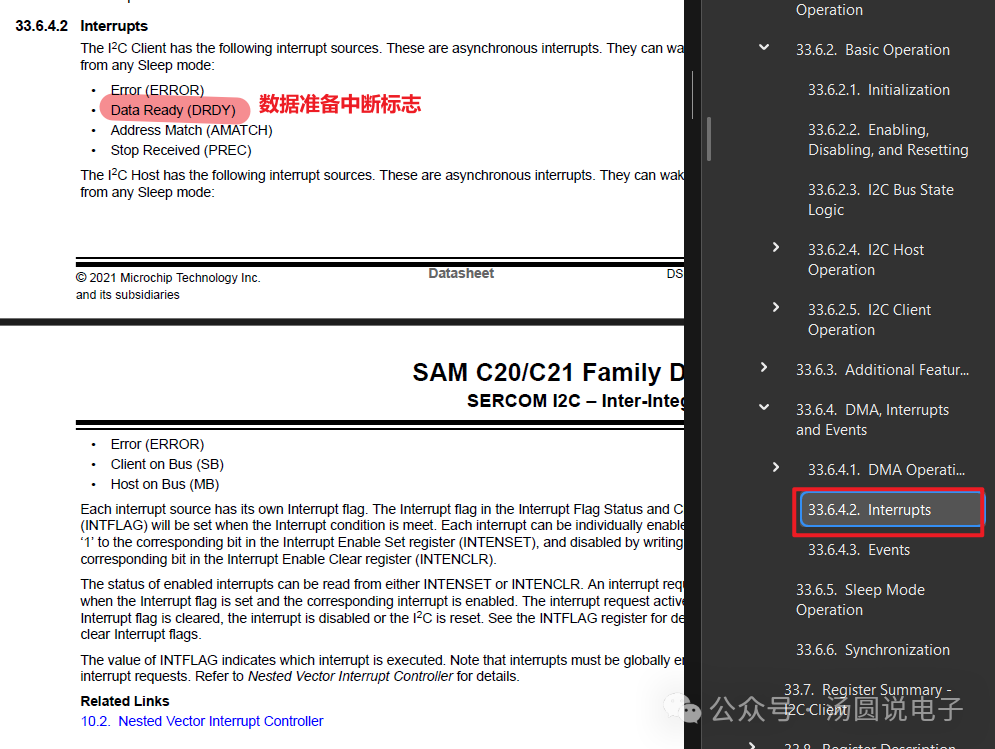
Task: Navigate to 33.6.5. Sleep Mode Operation
Action: 860,600
